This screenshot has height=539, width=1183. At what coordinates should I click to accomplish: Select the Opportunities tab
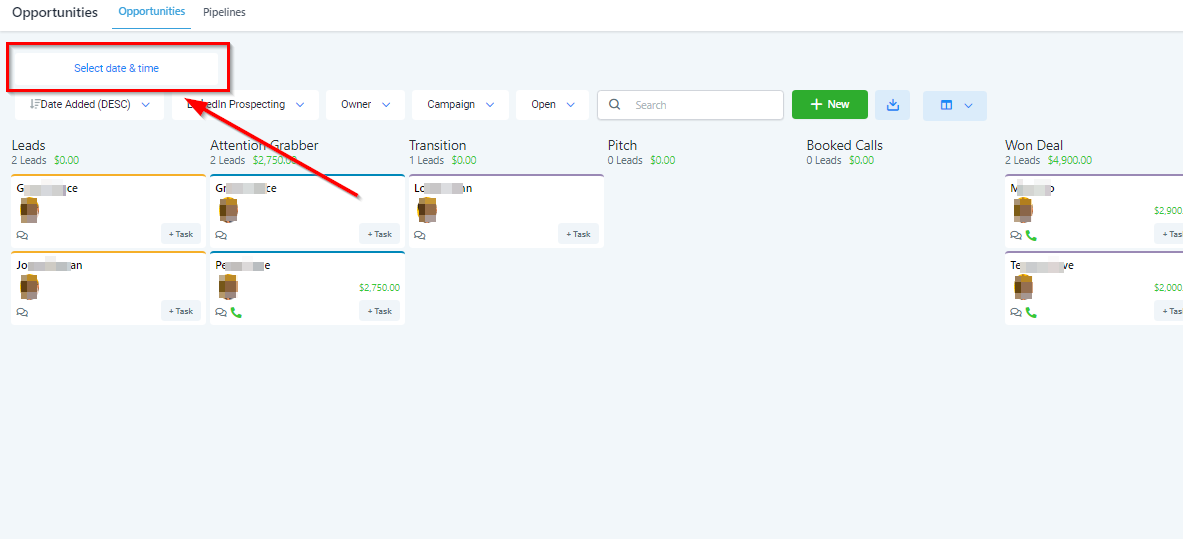click(151, 12)
